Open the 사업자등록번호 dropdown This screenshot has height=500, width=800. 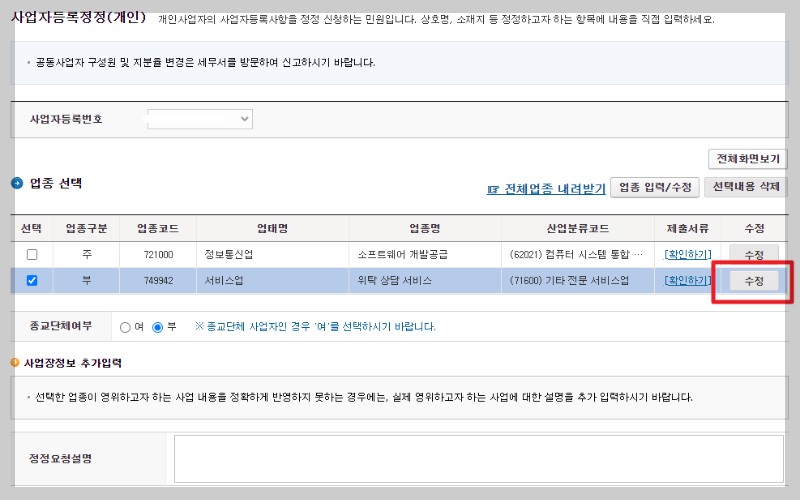[x=199, y=119]
